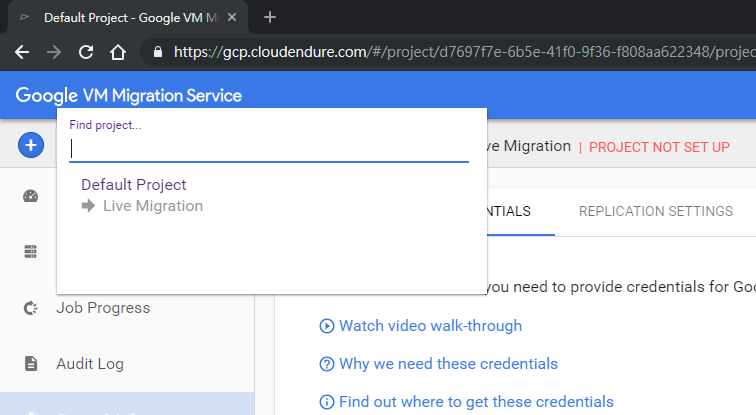Screen dimensions: 756x415
Task: Click the Google VM Migration Service title
Action: click(128, 95)
